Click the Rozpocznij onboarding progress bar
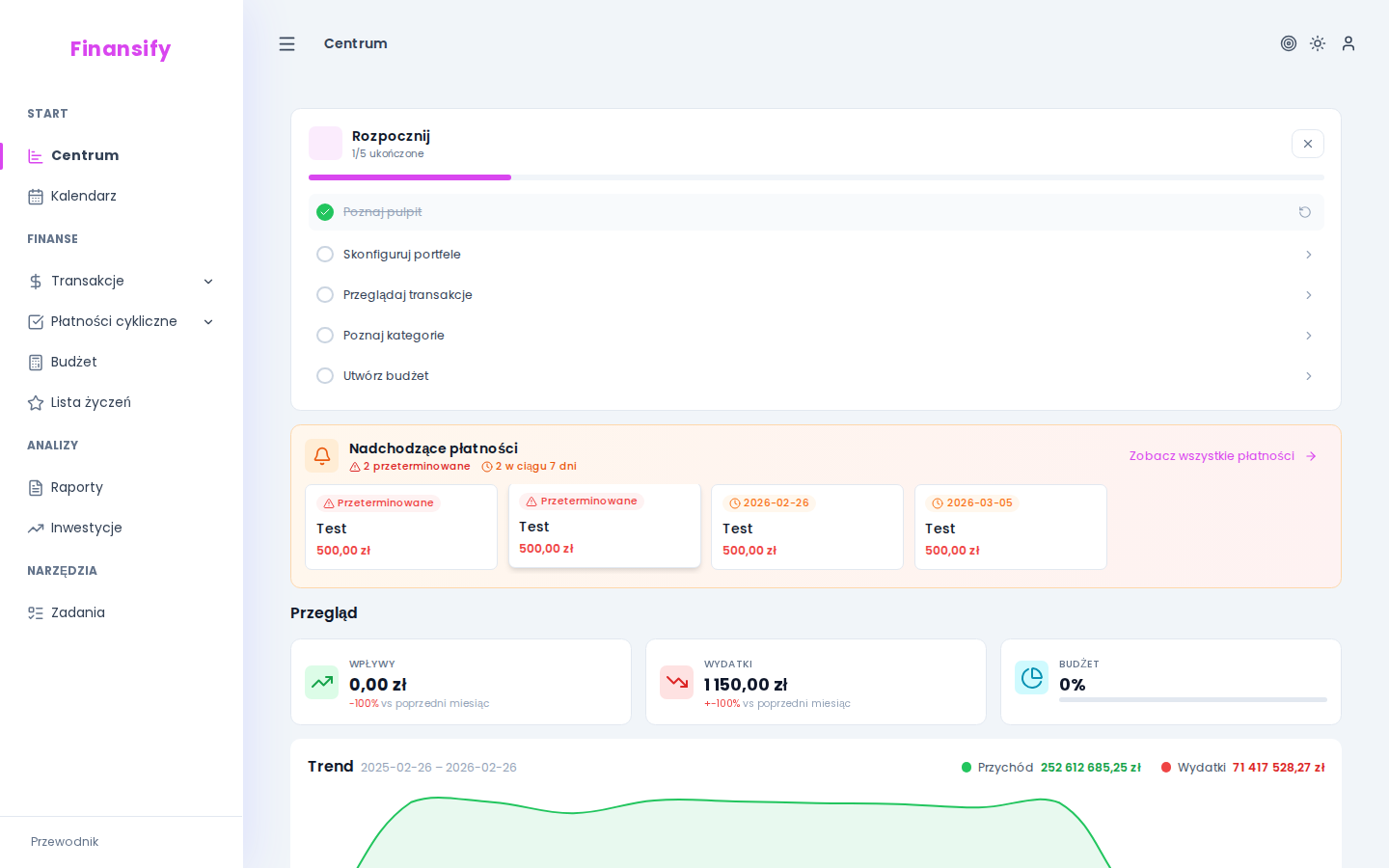Screen dimensions: 1389x868 pyautogui.click(x=815, y=177)
